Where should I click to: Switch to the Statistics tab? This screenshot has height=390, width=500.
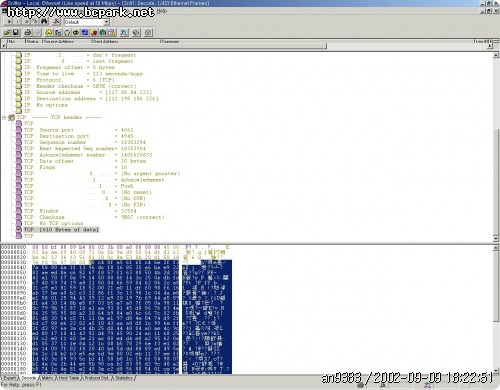point(124,378)
